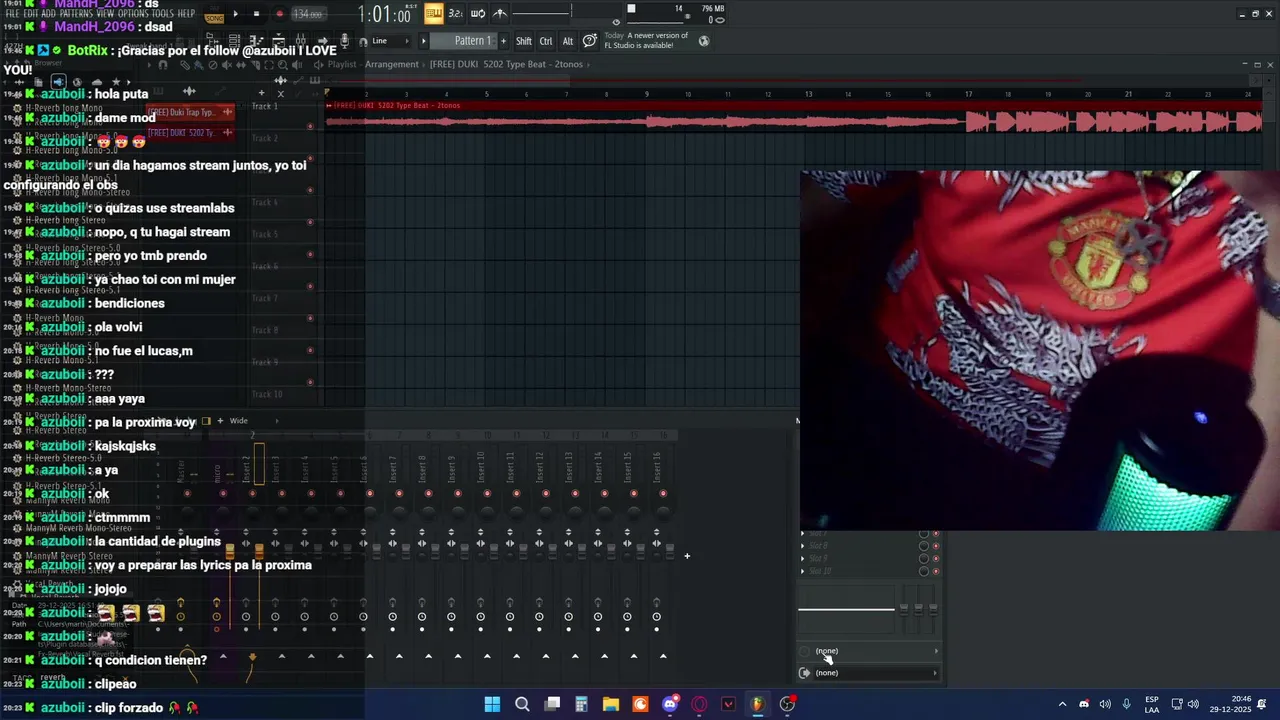Image resolution: width=1280 pixels, height=720 pixels.
Task: Open Discord from the taskbar
Action: [x=670, y=704]
